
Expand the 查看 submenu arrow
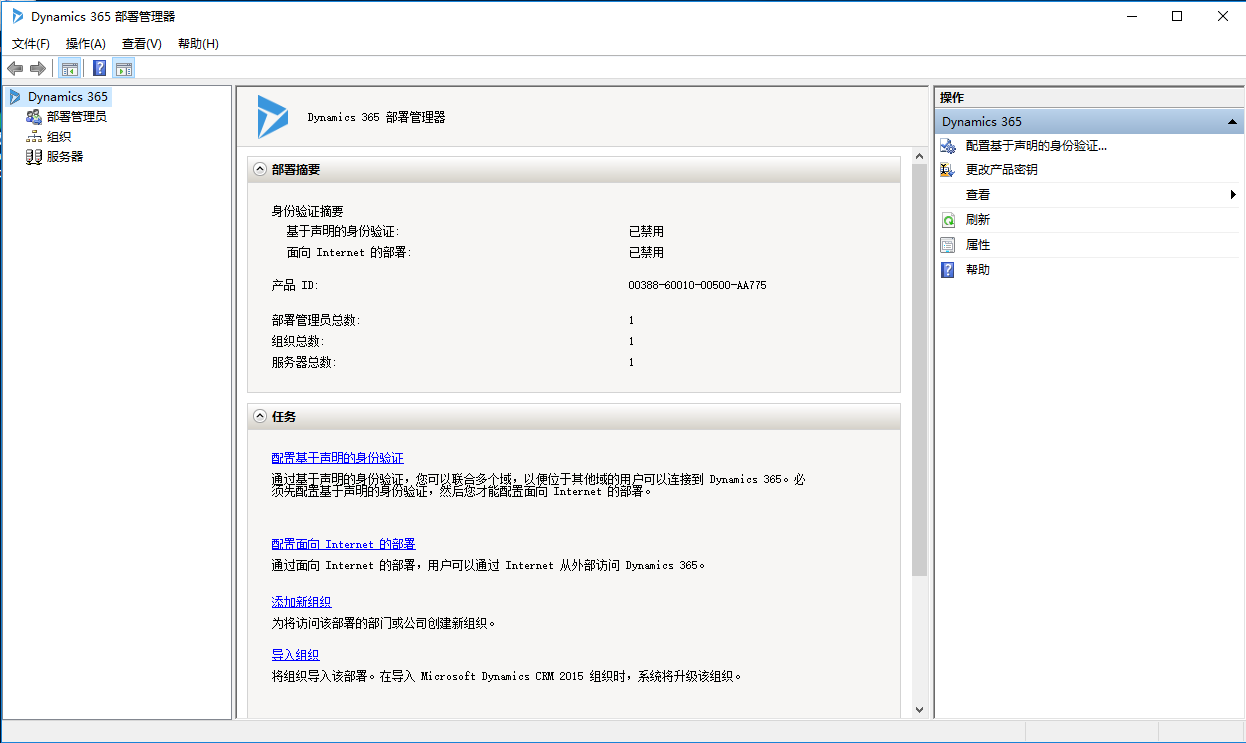1234,195
